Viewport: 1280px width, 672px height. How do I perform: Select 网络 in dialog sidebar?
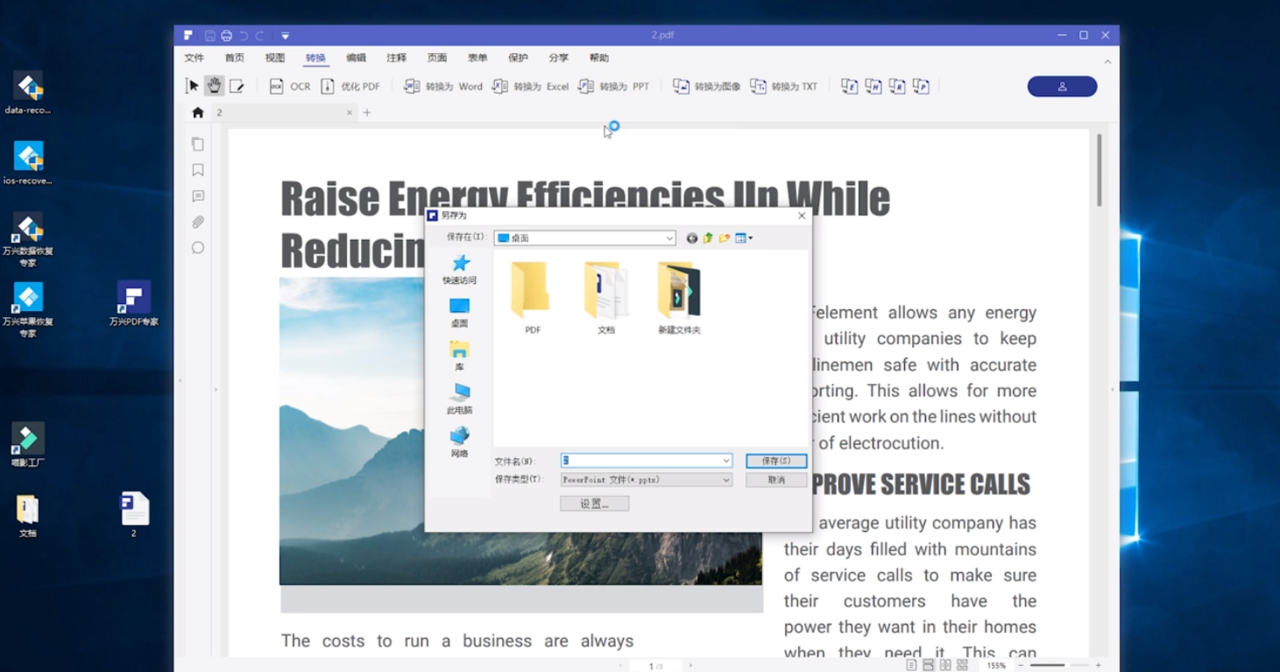pyautogui.click(x=459, y=442)
